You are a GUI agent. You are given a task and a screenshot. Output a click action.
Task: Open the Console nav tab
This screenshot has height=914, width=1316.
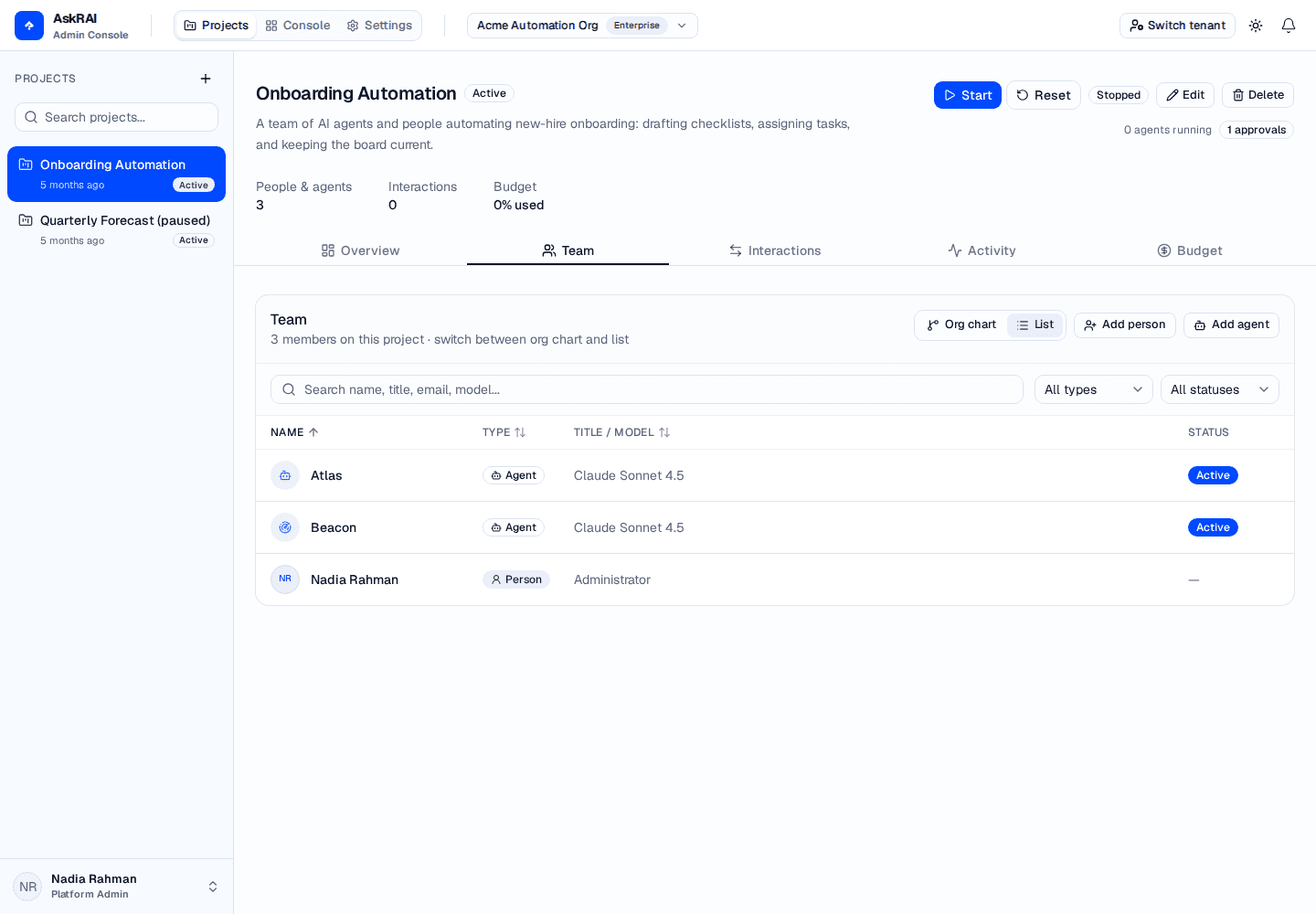click(298, 26)
